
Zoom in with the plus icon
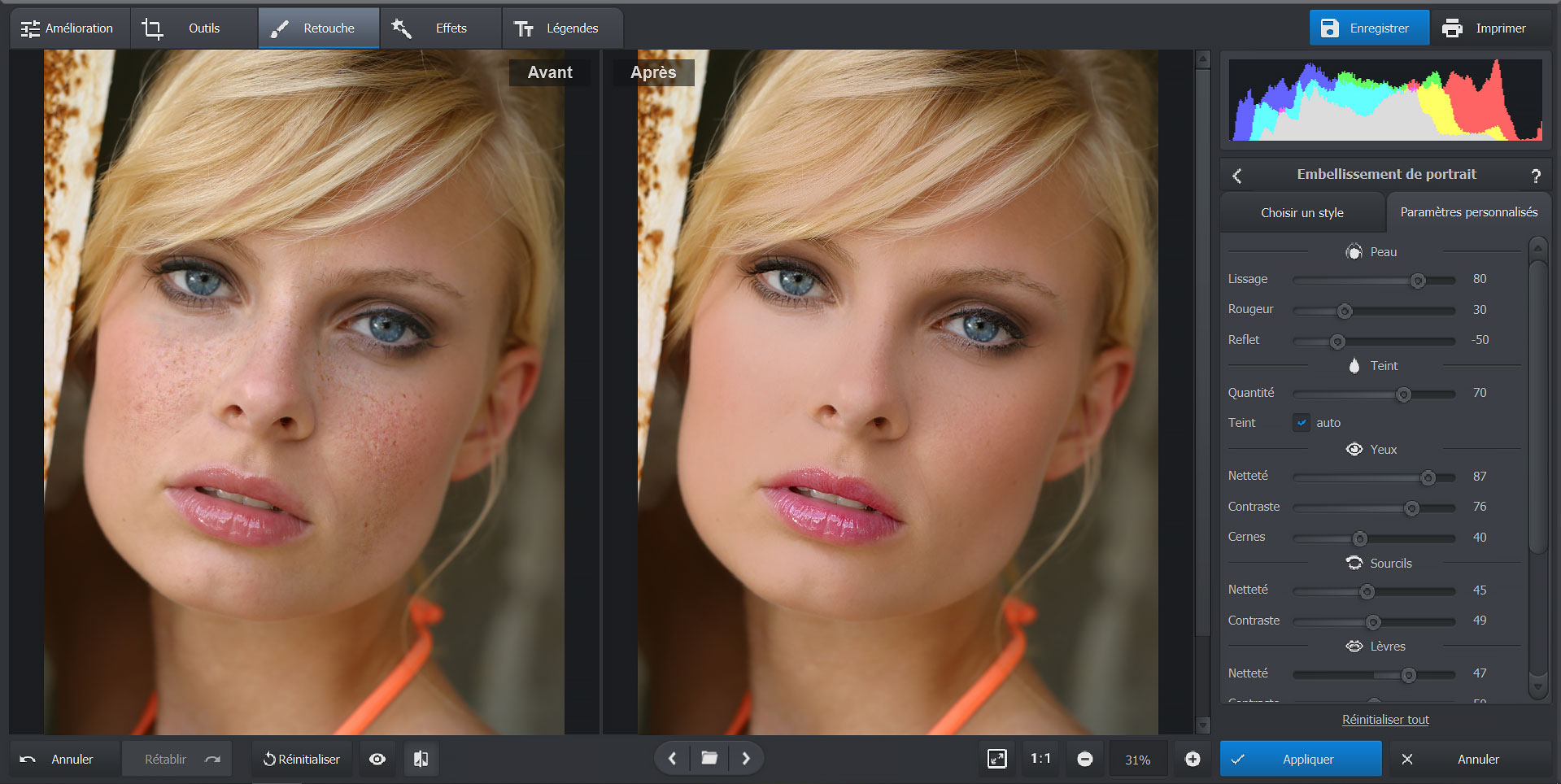(1193, 759)
